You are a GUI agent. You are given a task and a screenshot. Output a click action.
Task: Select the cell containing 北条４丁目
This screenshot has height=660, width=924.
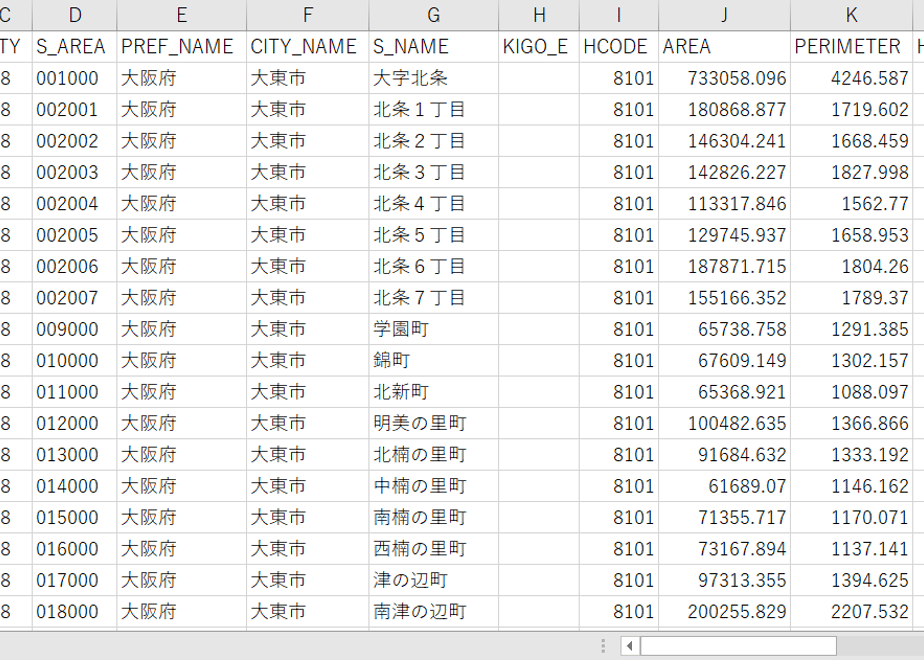pyautogui.click(x=434, y=203)
